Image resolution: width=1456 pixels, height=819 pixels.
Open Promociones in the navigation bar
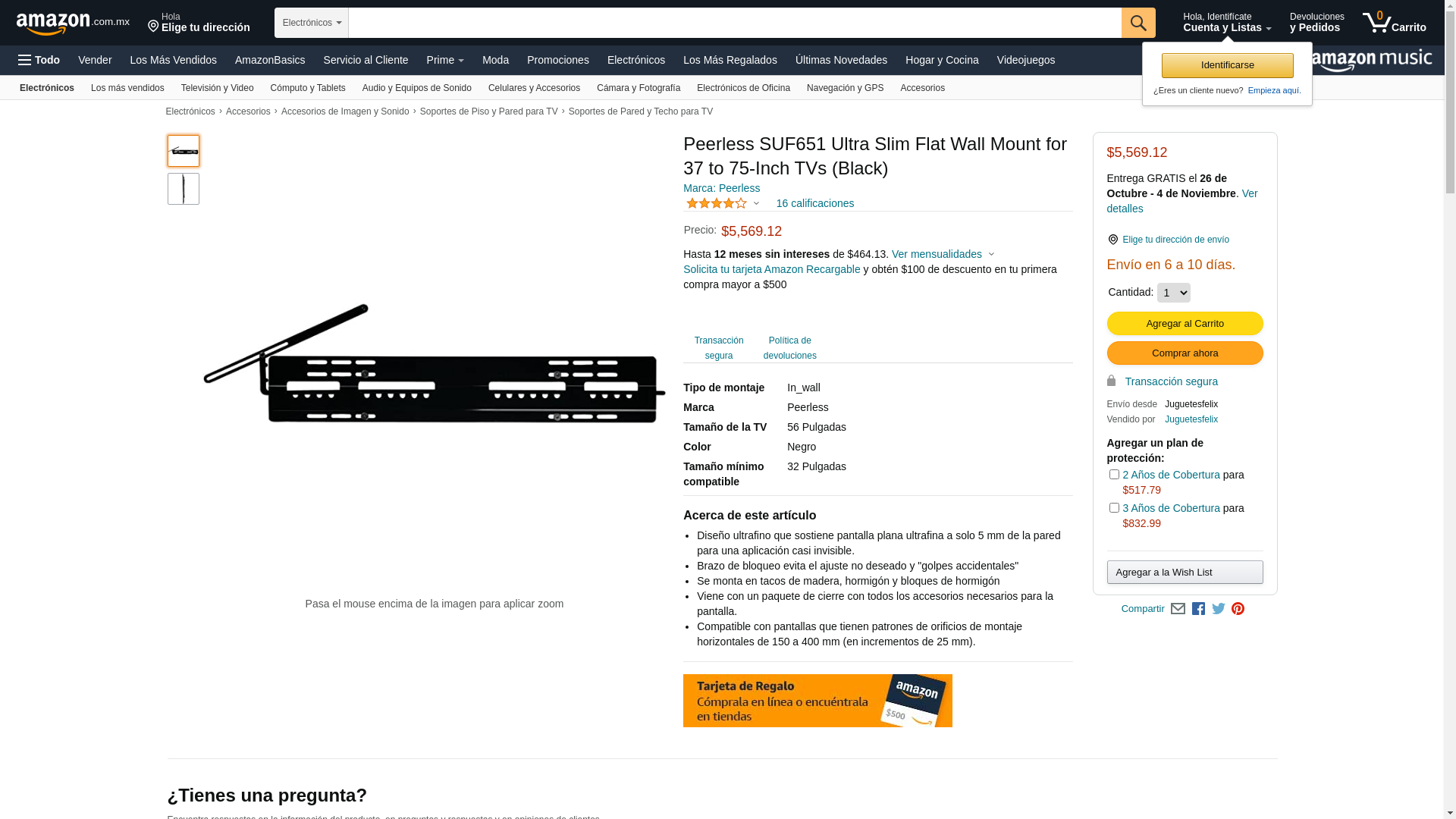tap(557, 60)
